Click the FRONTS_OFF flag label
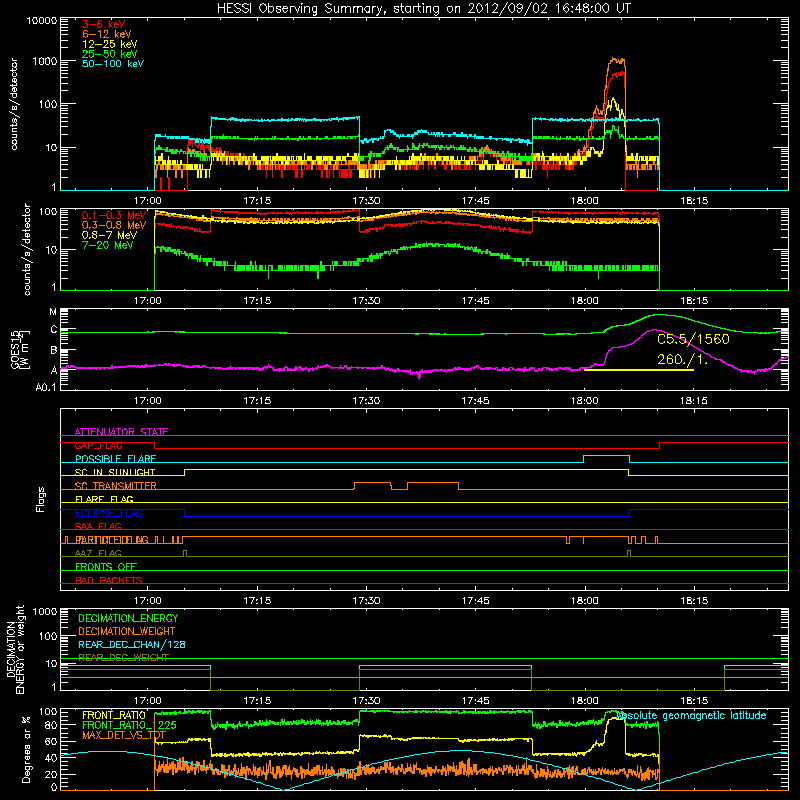The image size is (800, 800). pyautogui.click(x=106, y=566)
